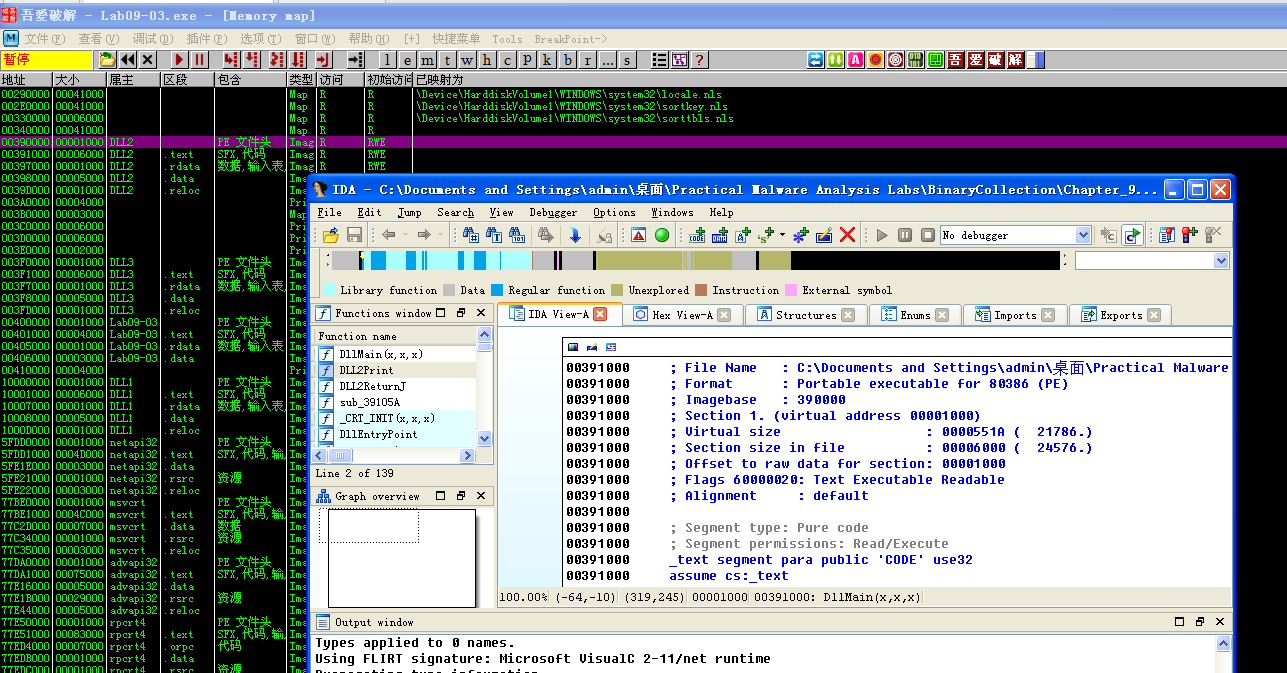Click the IDA Save floppy disk icon

click(x=354, y=235)
